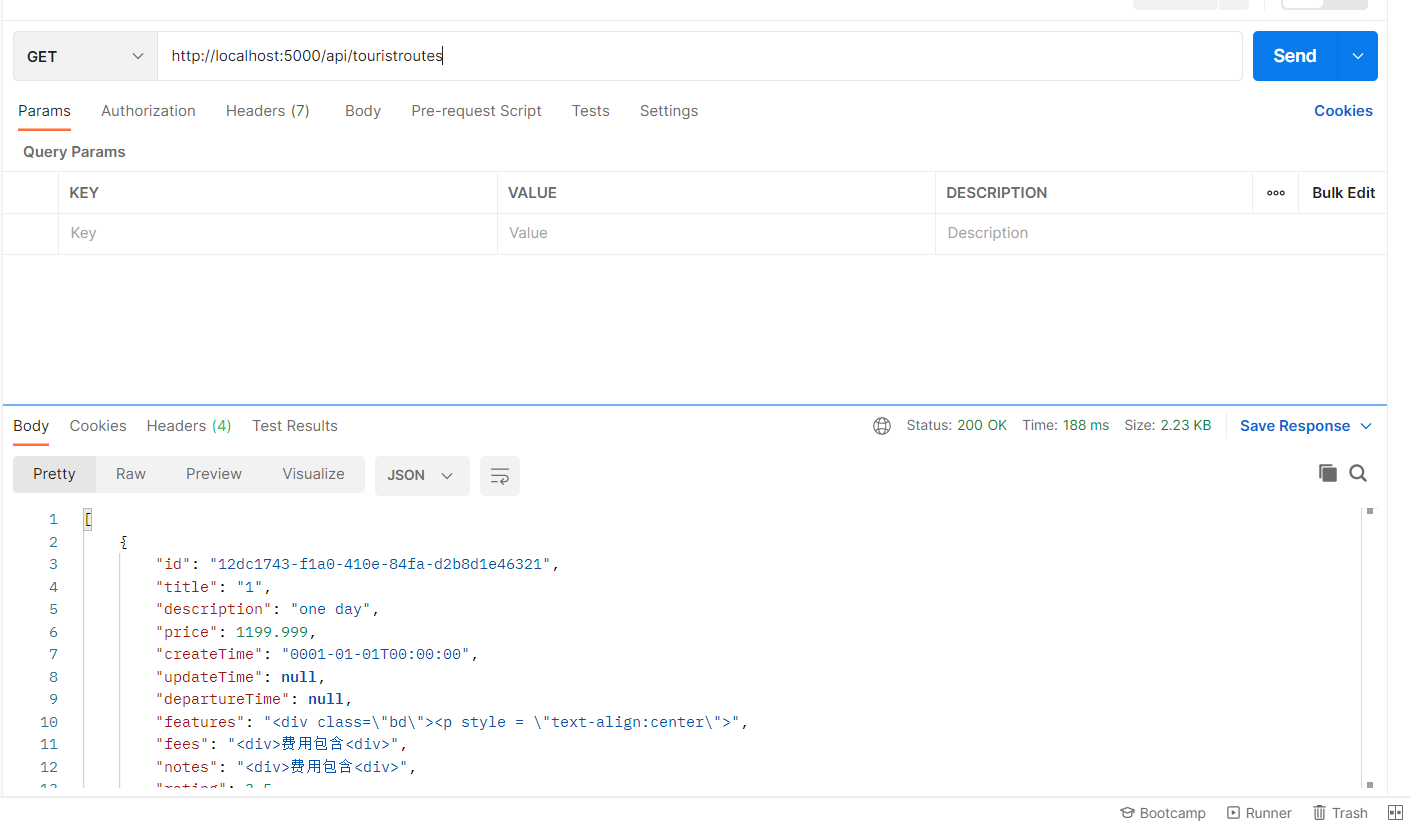Click the "price": 1199.999 line
This screenshot has width=1410, height=823.
(236, 632)
